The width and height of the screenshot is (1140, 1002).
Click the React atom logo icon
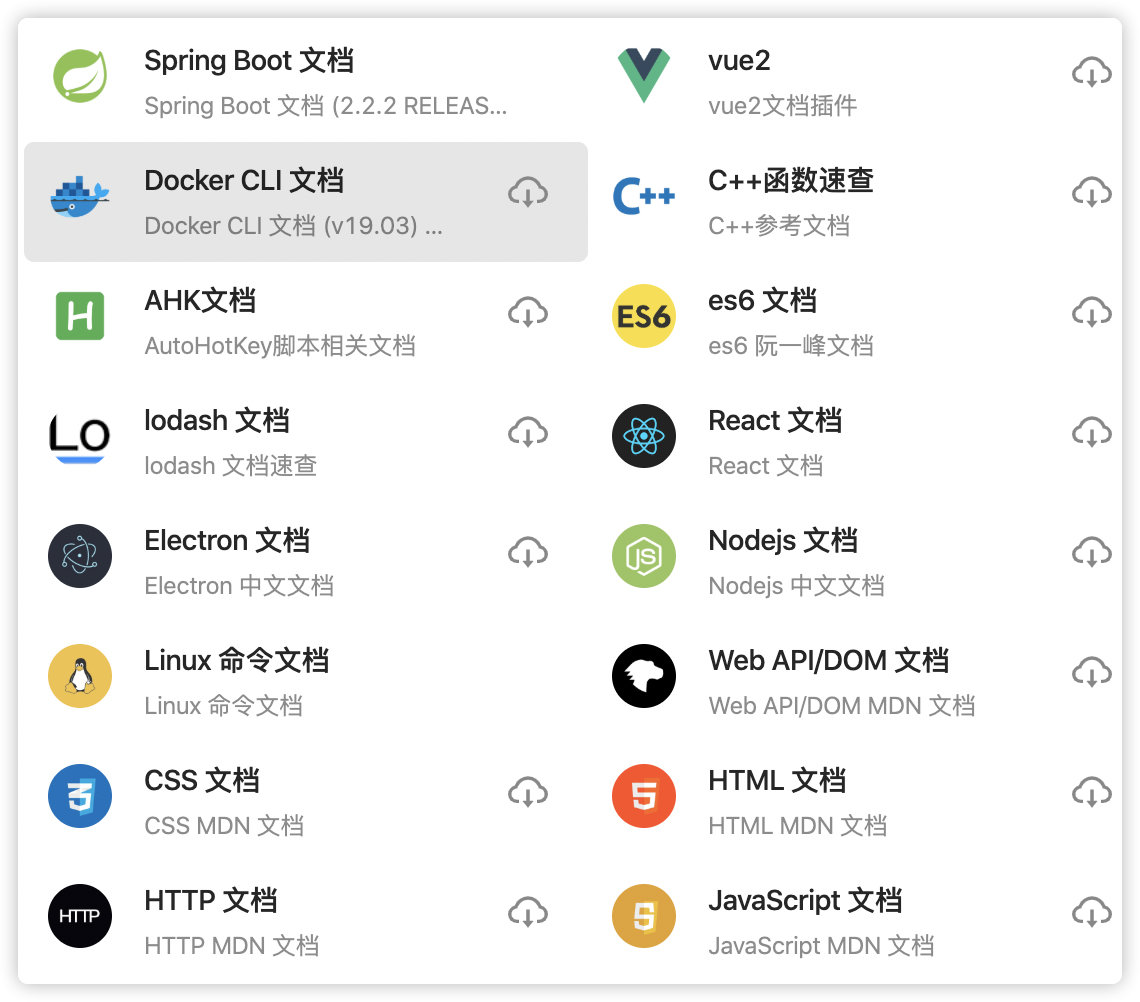(x=644, y=436)
